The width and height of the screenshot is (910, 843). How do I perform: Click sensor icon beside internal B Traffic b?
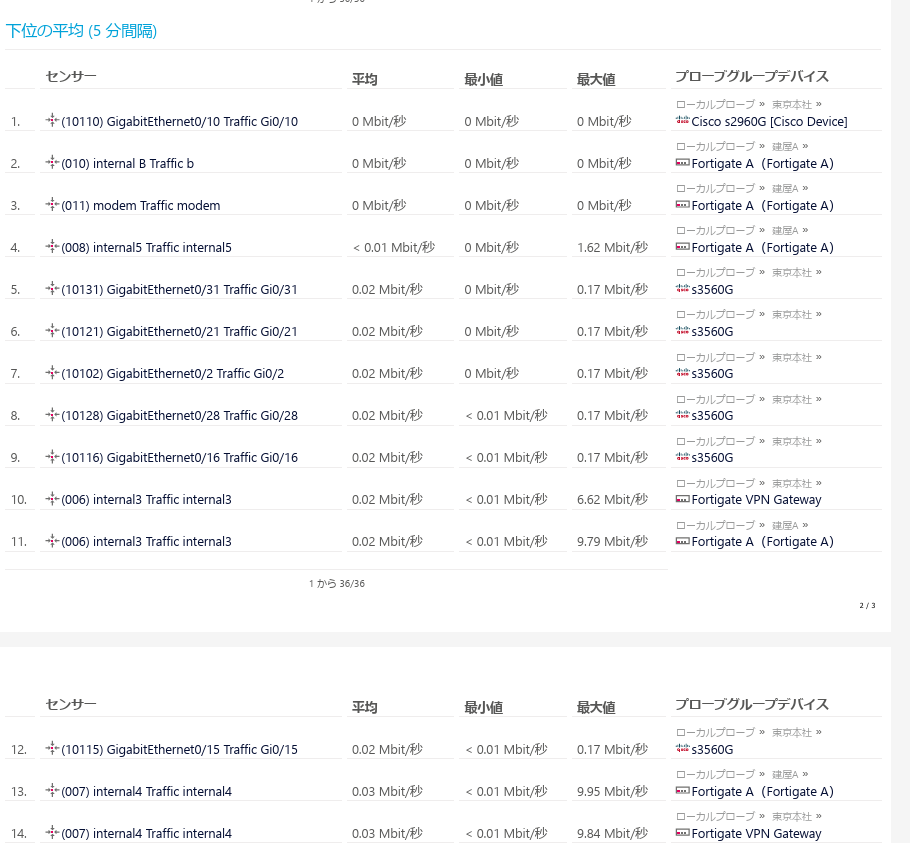point(52,162)
